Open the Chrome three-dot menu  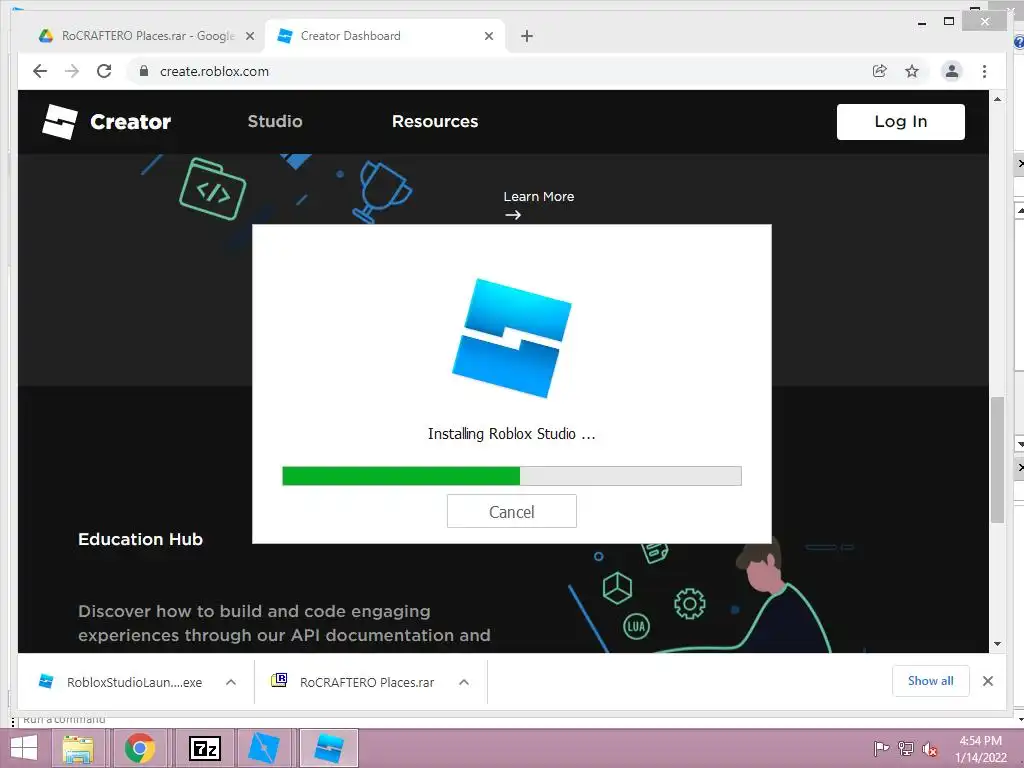tap(984, 71)
